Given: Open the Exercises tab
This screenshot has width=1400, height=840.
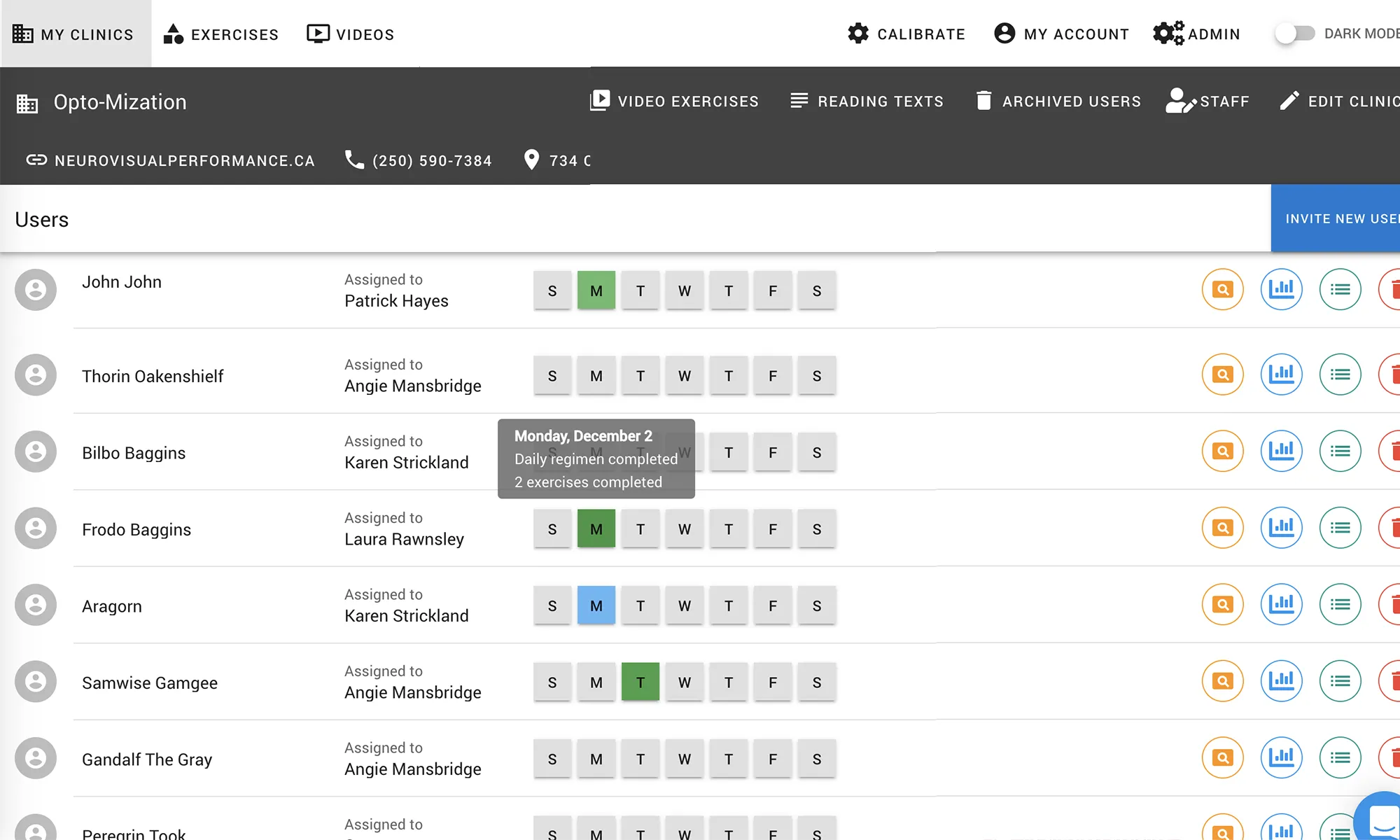Looking at the screenshot, I should (220, 34).
